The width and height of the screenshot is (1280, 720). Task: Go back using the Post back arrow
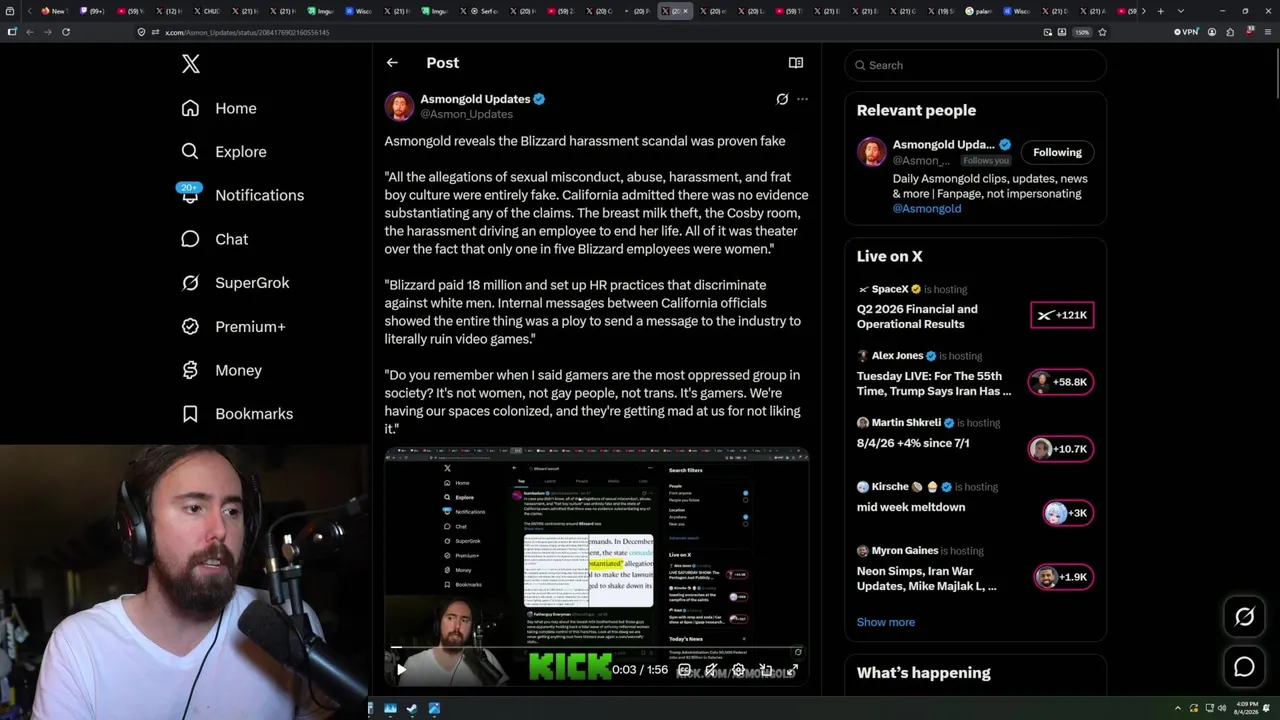392,63
